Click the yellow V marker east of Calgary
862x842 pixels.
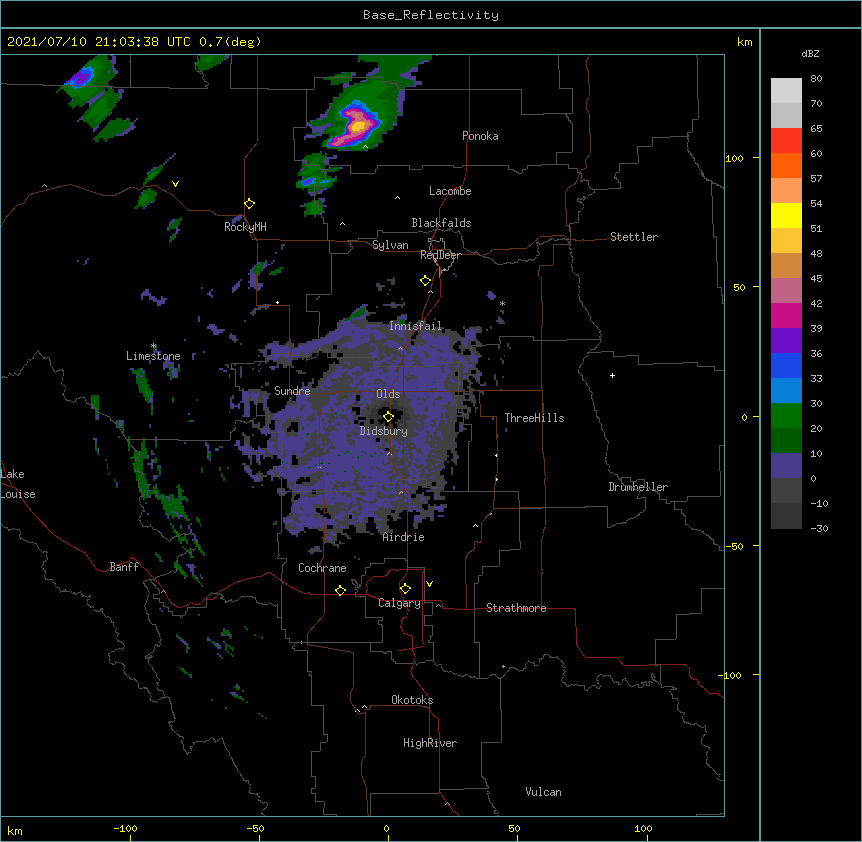click(429, 584)
